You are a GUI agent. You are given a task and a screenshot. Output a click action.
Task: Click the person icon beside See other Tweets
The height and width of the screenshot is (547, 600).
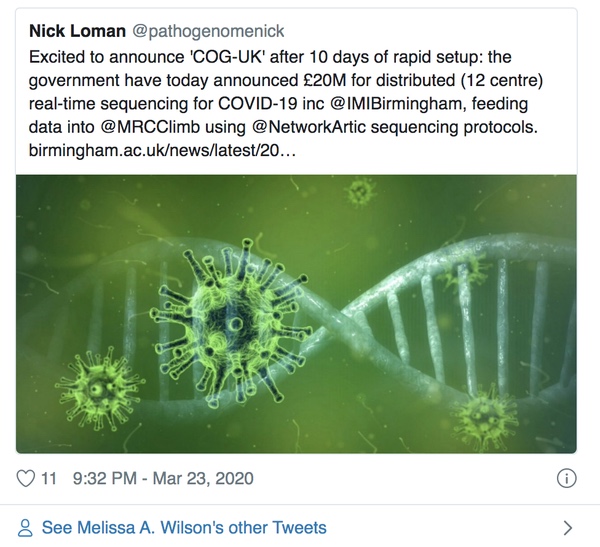click(x=26, y=527)
